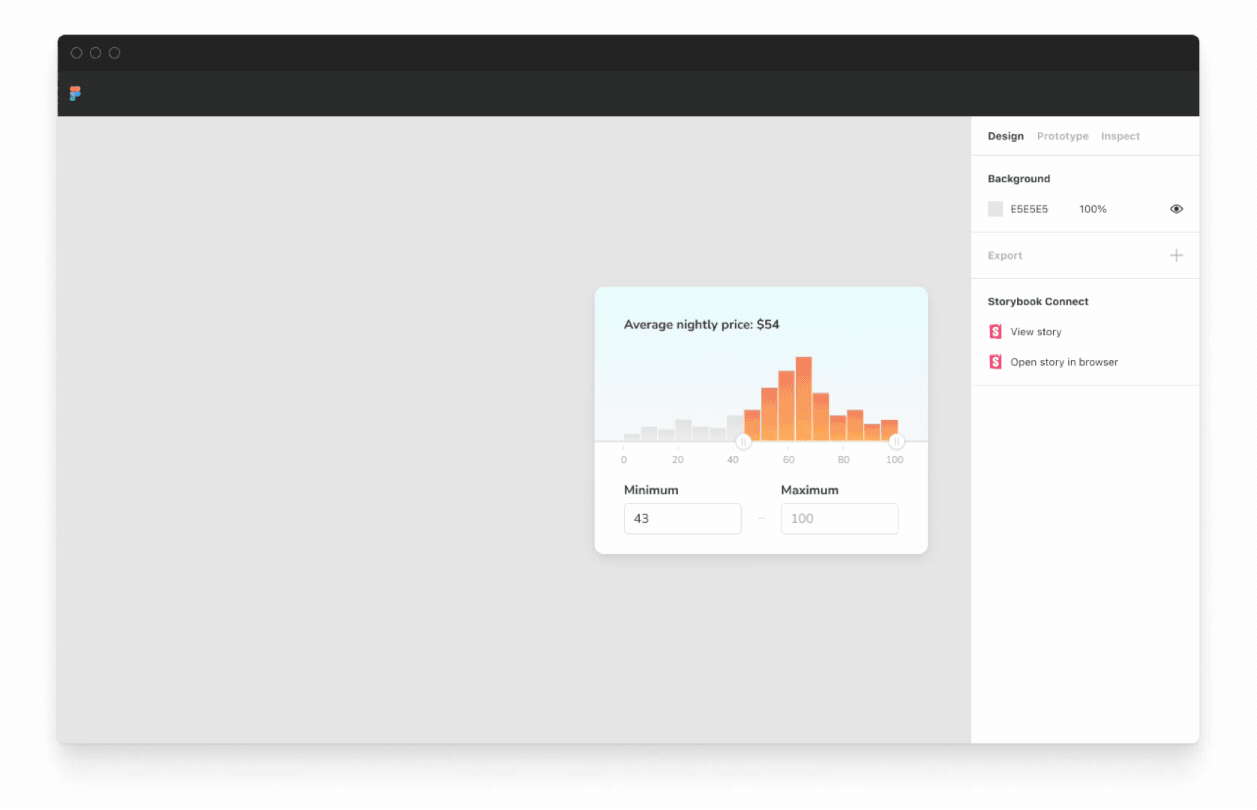Add an export setting with the plus icon
The width and height of the screenshot is (1257, 810).
click(1176, 255)
